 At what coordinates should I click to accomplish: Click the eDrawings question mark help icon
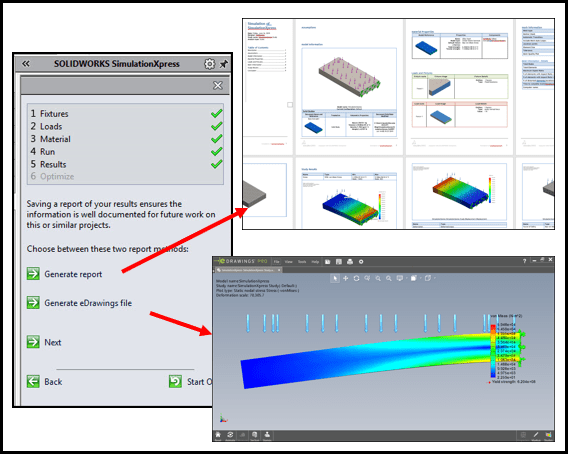click(x=524, y=261)
